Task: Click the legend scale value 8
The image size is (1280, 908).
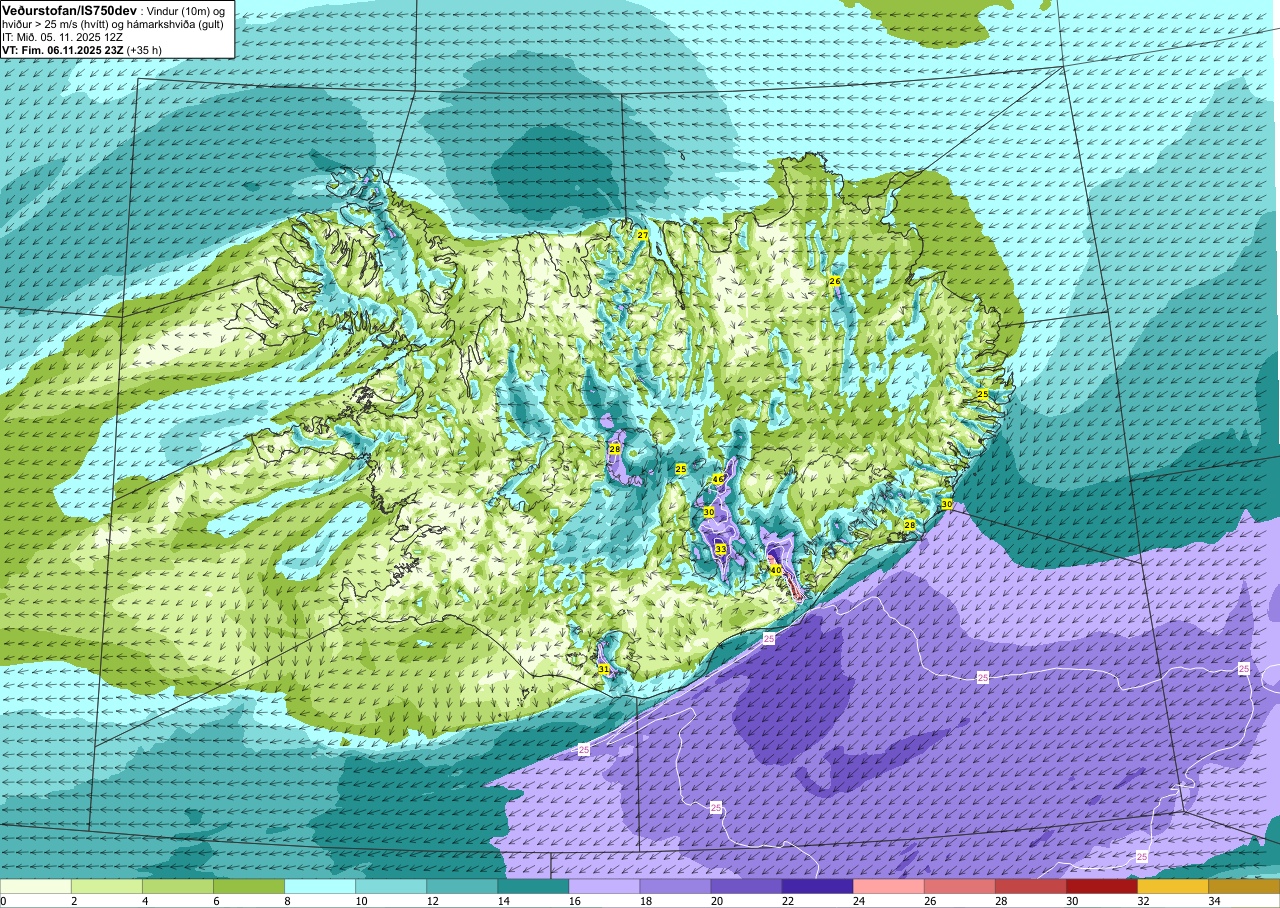Action: pyautogui.click(x=285, y=901)
